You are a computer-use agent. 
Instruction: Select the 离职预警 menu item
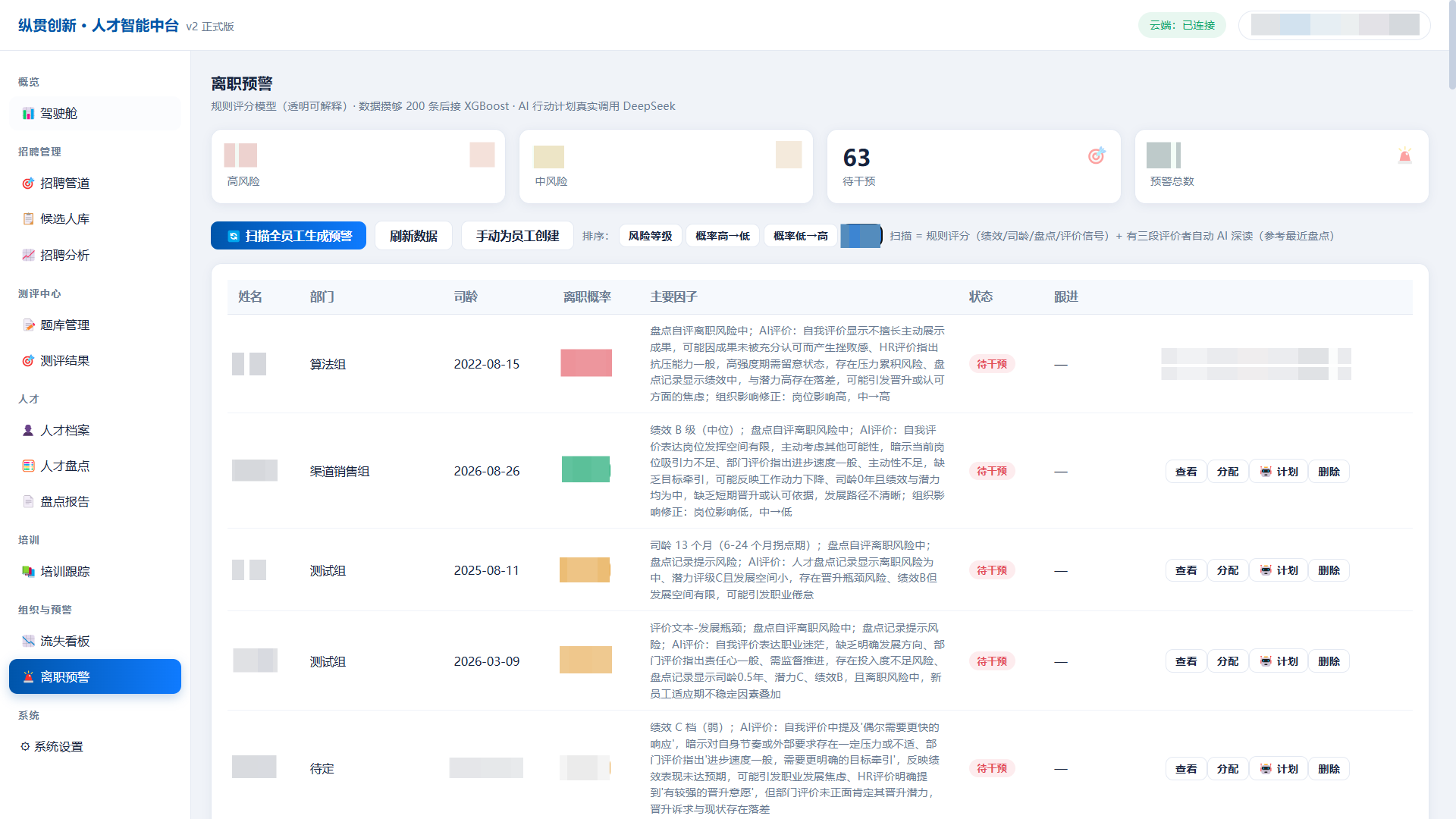[x=95, y=676]
